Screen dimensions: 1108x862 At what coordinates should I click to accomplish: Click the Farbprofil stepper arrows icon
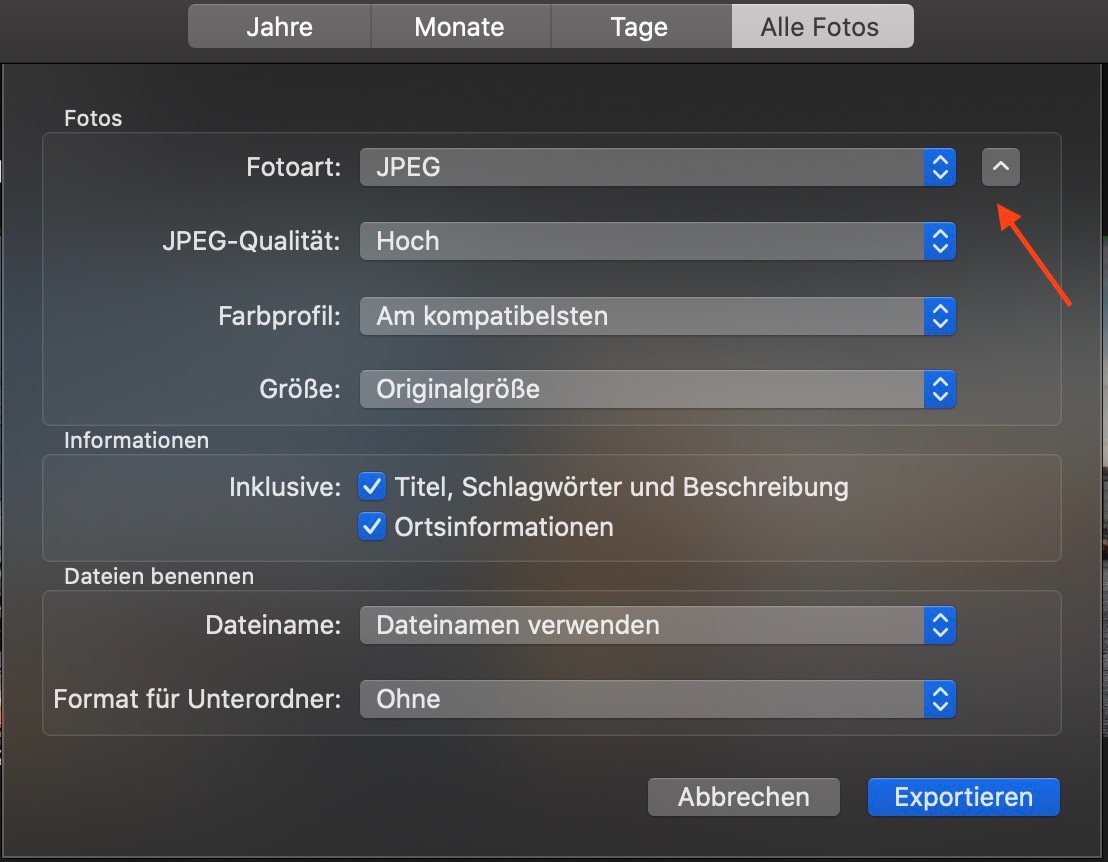939,316
